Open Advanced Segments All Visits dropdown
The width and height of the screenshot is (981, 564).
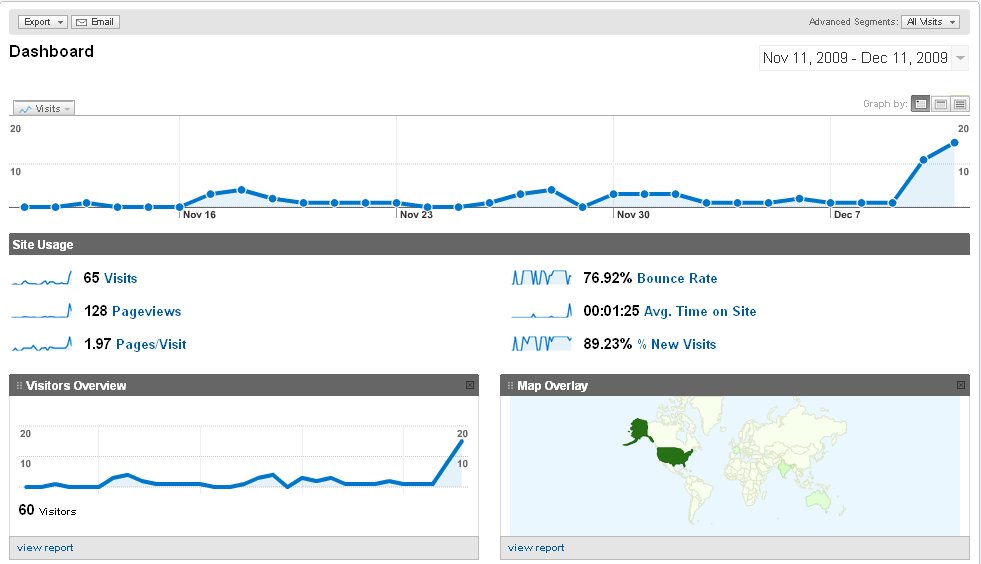coord(930,22)
